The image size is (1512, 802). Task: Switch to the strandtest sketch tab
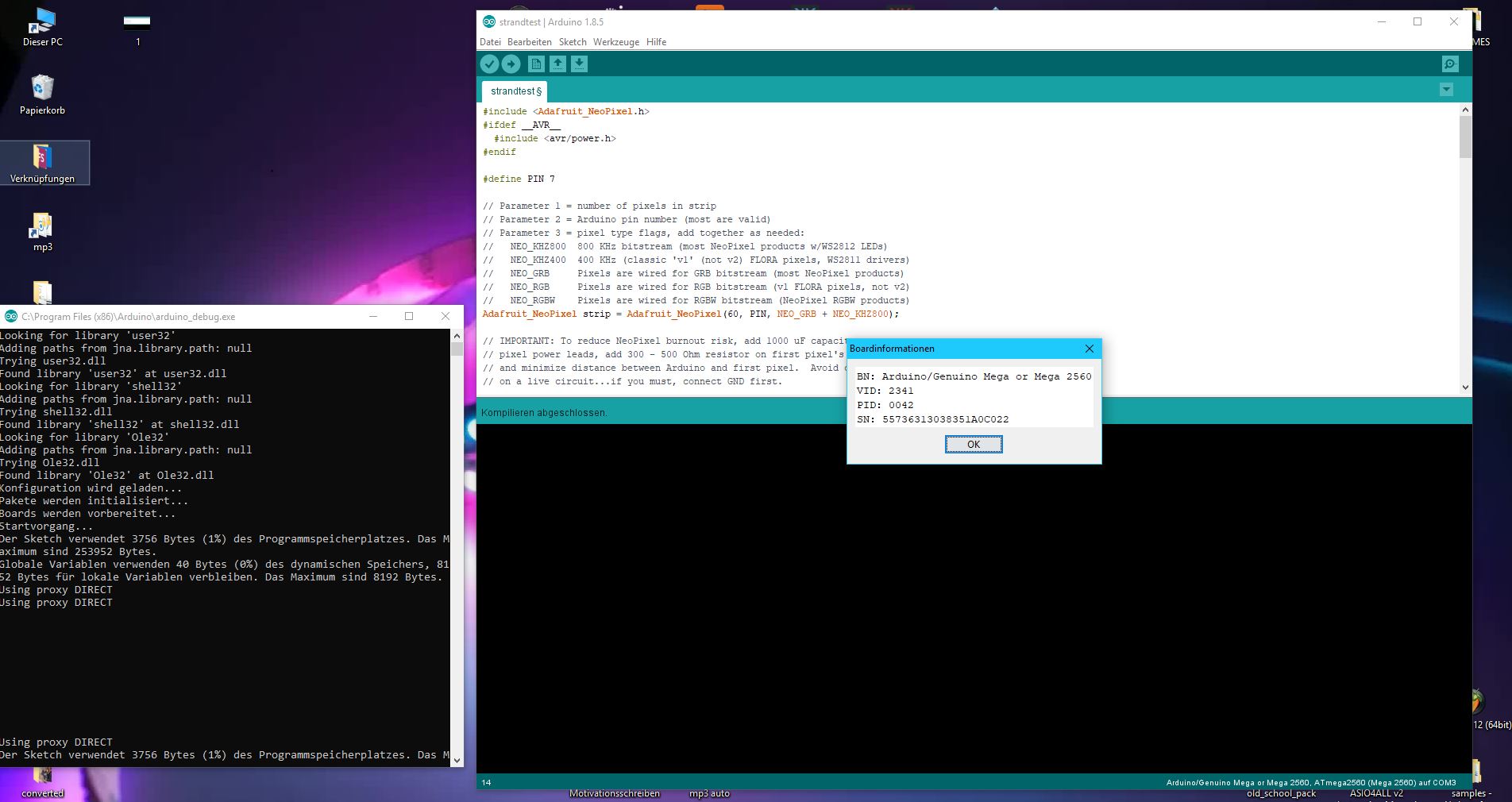click(515, 91)
